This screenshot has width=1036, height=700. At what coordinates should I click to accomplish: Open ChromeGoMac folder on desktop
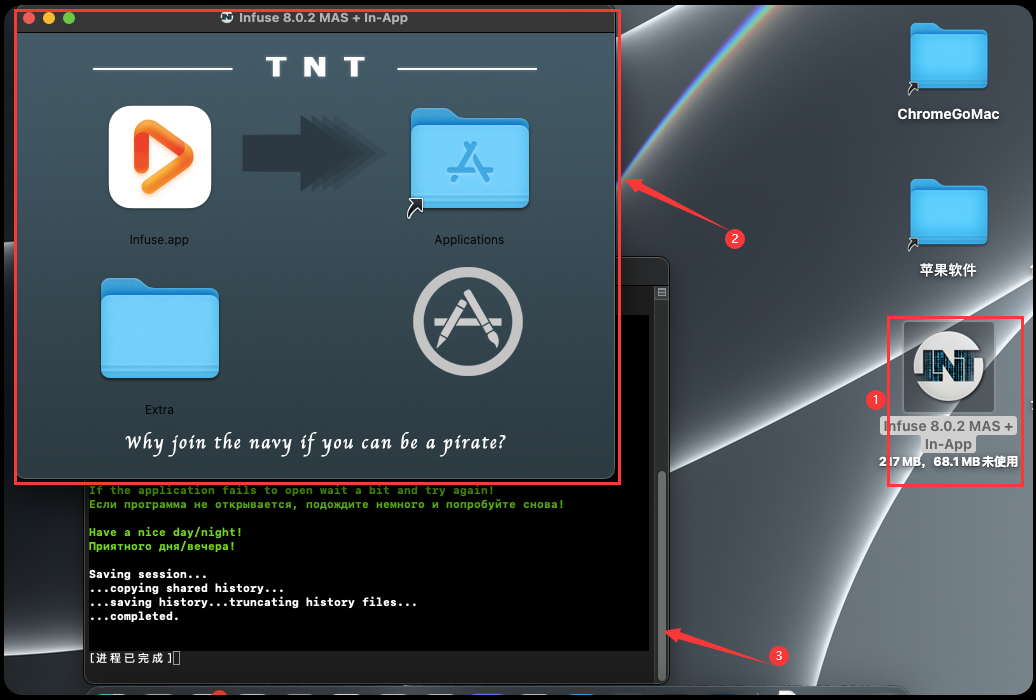pos(948,57)
